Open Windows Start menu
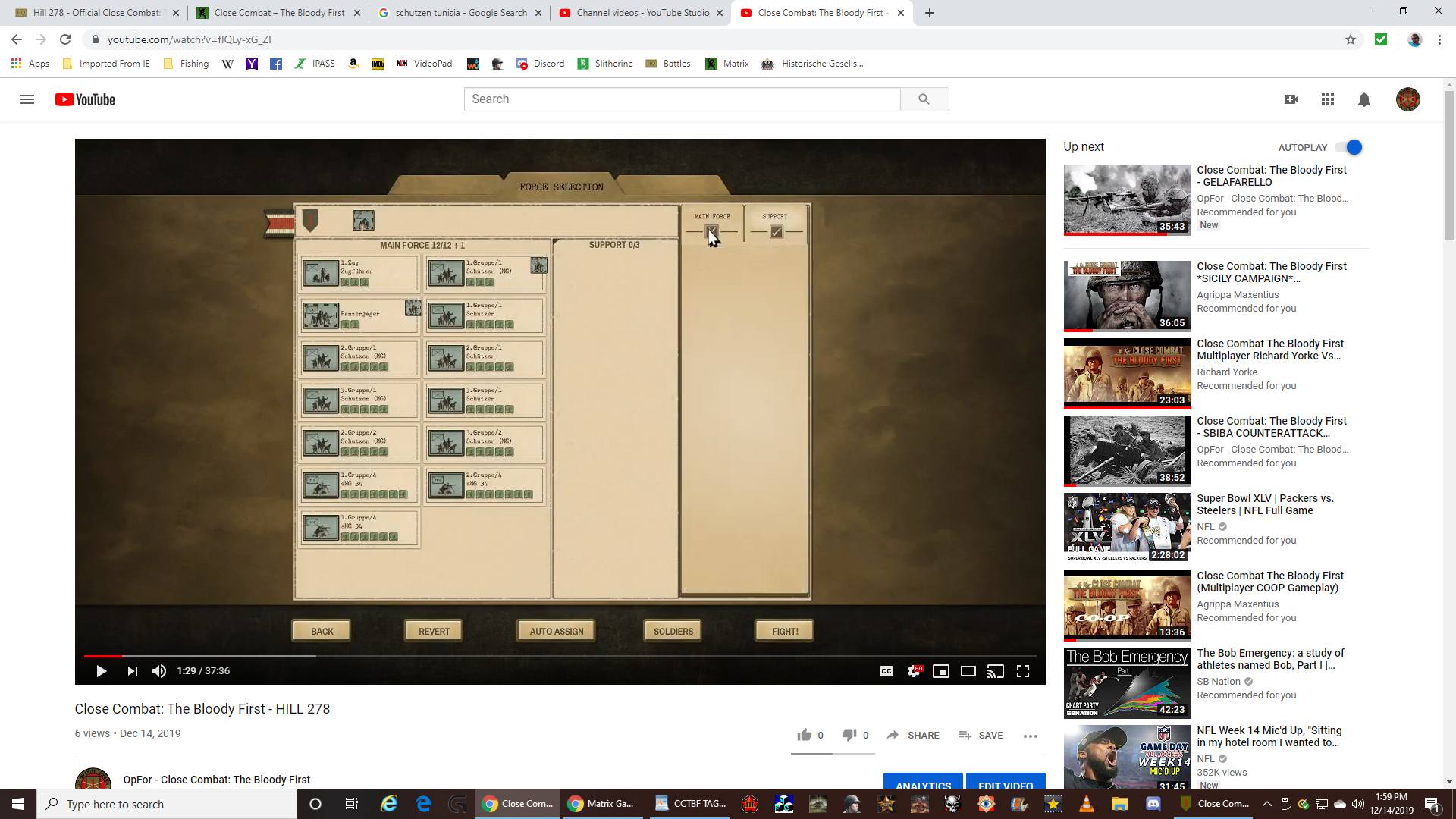1456x819 pixels. tap(18, 804)
